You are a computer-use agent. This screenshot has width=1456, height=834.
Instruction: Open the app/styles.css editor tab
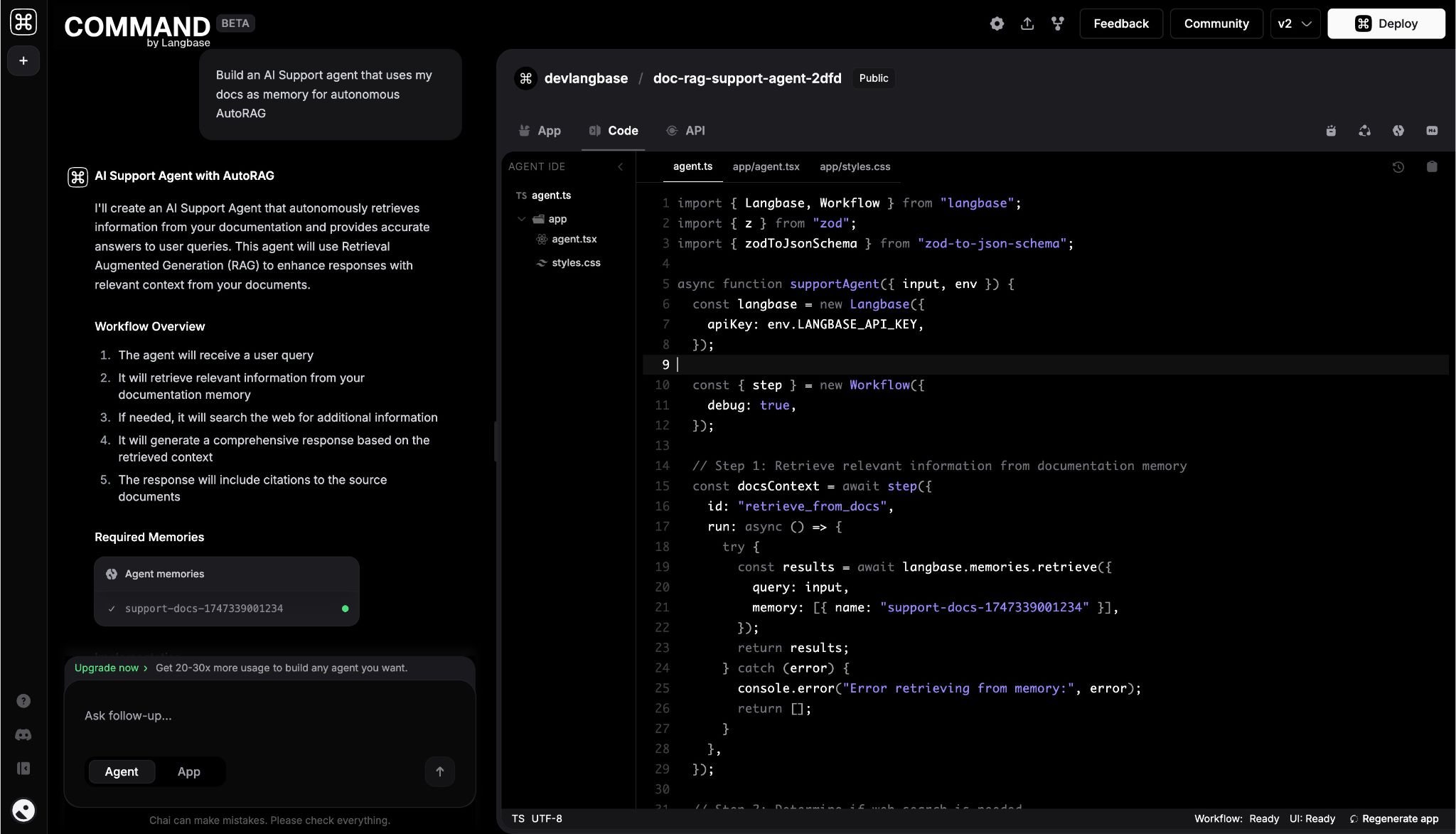click(x=855, y=166)
